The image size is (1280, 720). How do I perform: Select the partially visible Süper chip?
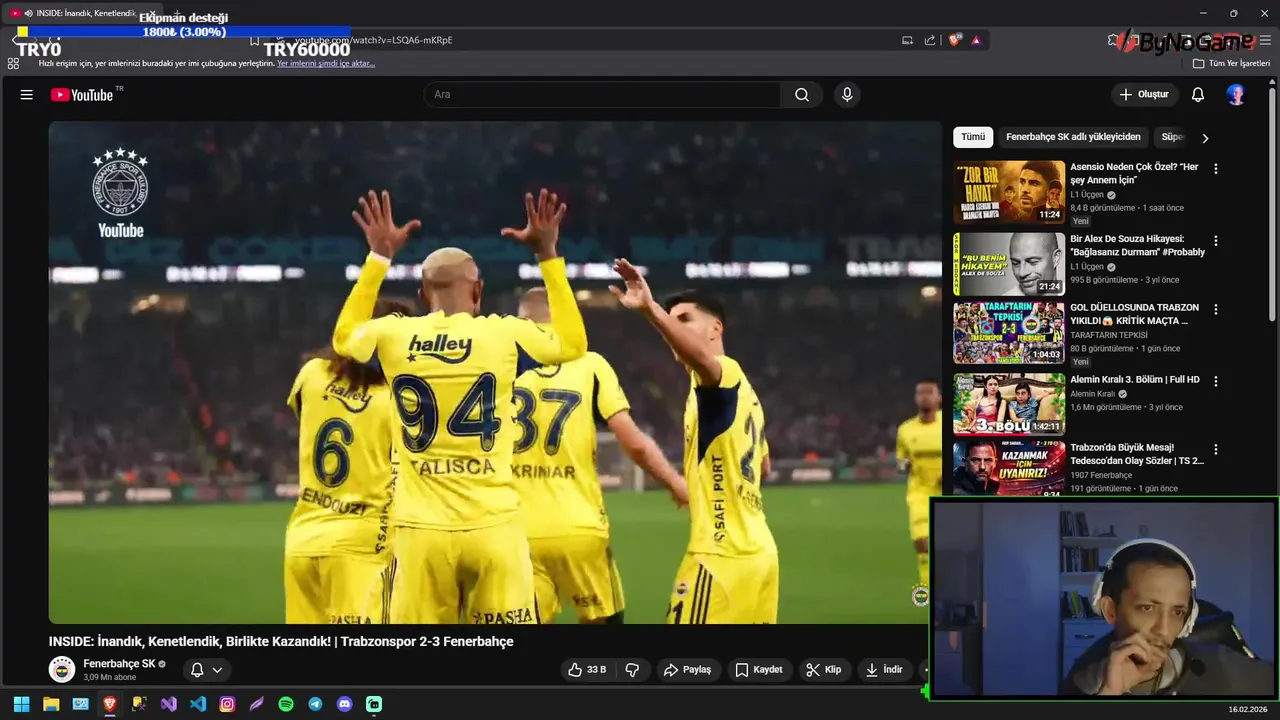coord(1172,137)
